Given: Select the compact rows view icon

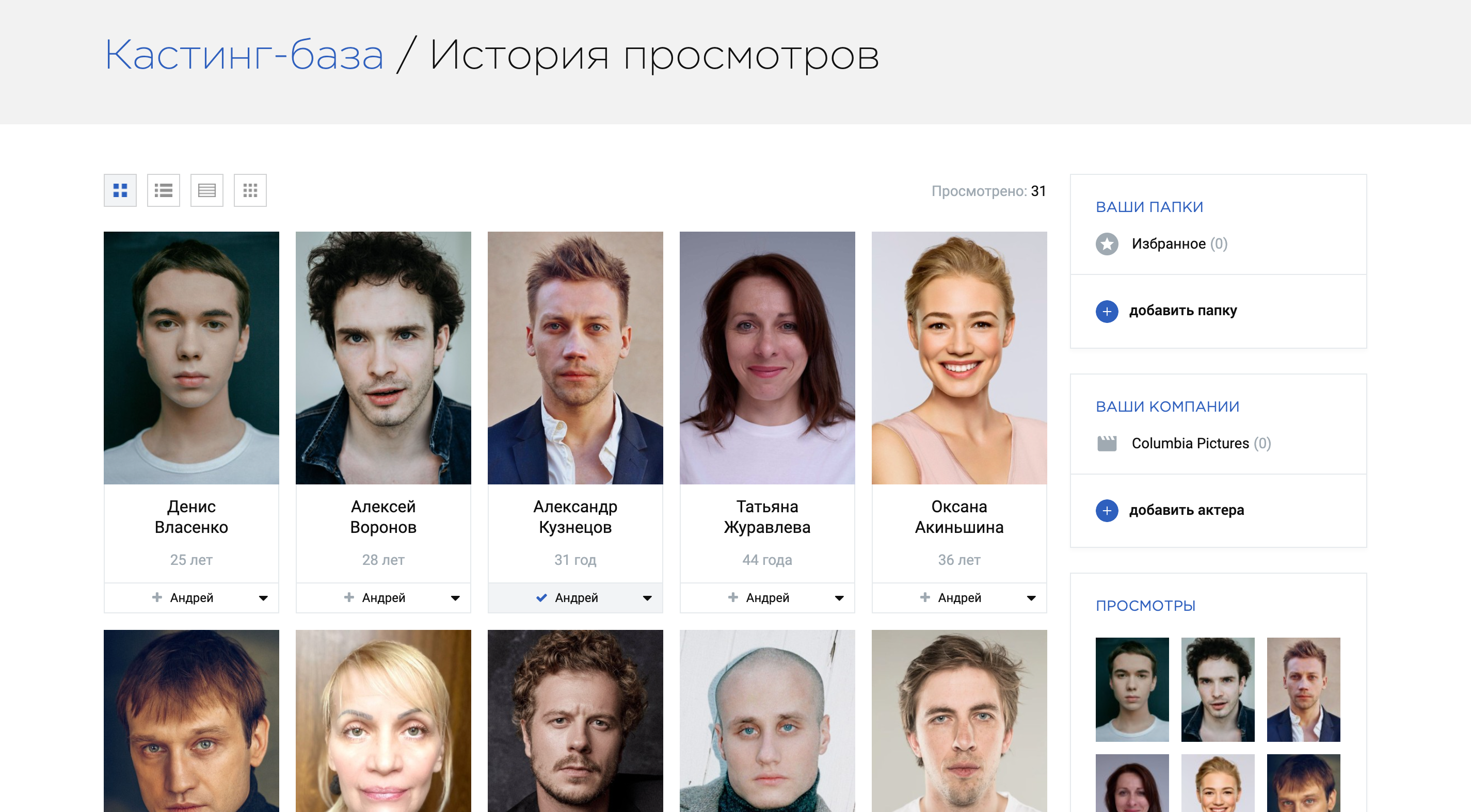Looking at the screenshot, I should (x=207, y=190).
